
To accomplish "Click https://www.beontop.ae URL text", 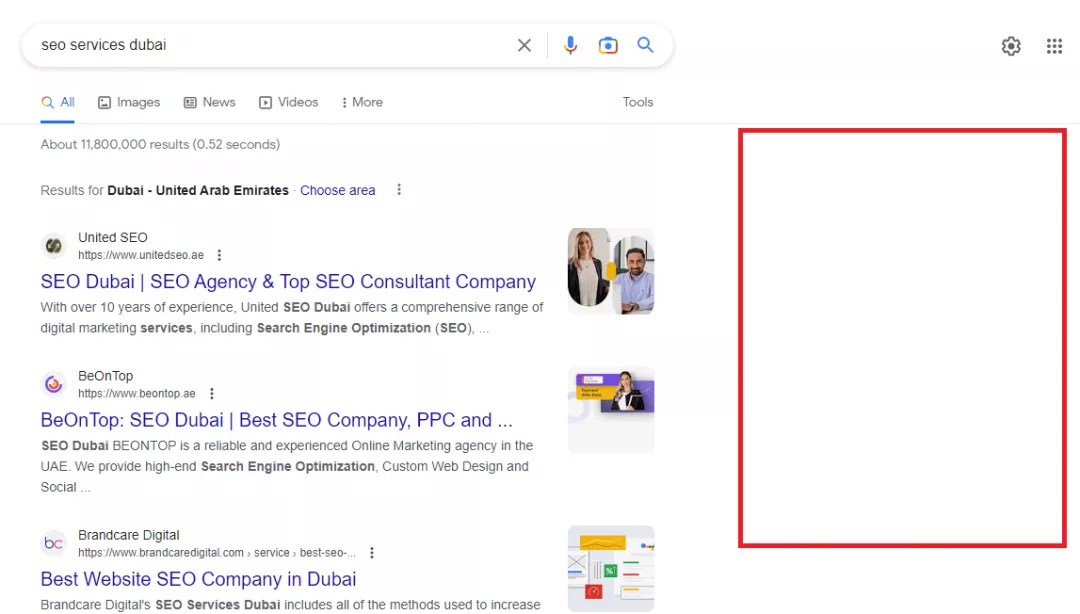I will (136, 393).
